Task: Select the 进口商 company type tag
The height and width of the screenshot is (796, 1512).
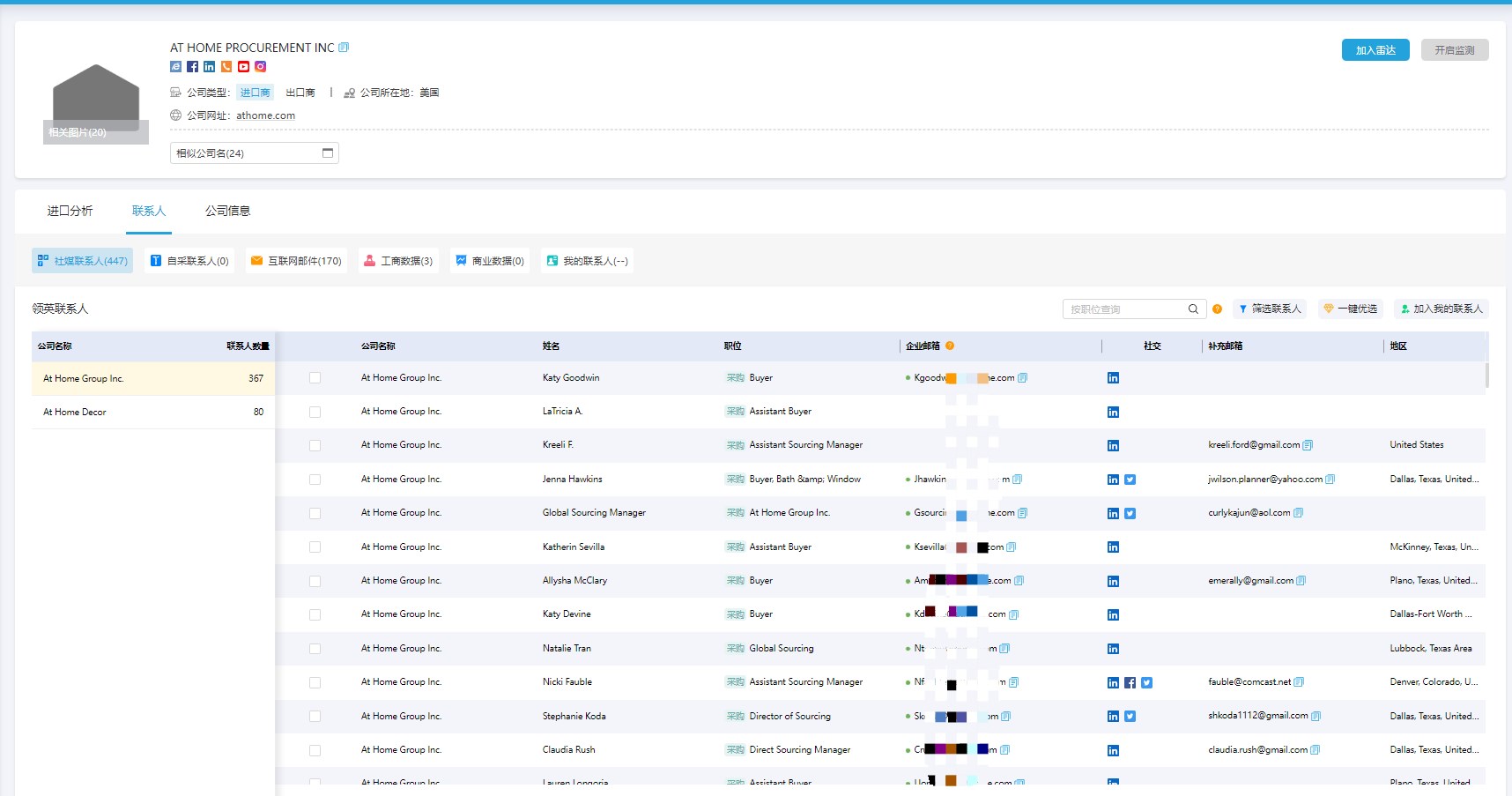Action: (x=256, y=93)
